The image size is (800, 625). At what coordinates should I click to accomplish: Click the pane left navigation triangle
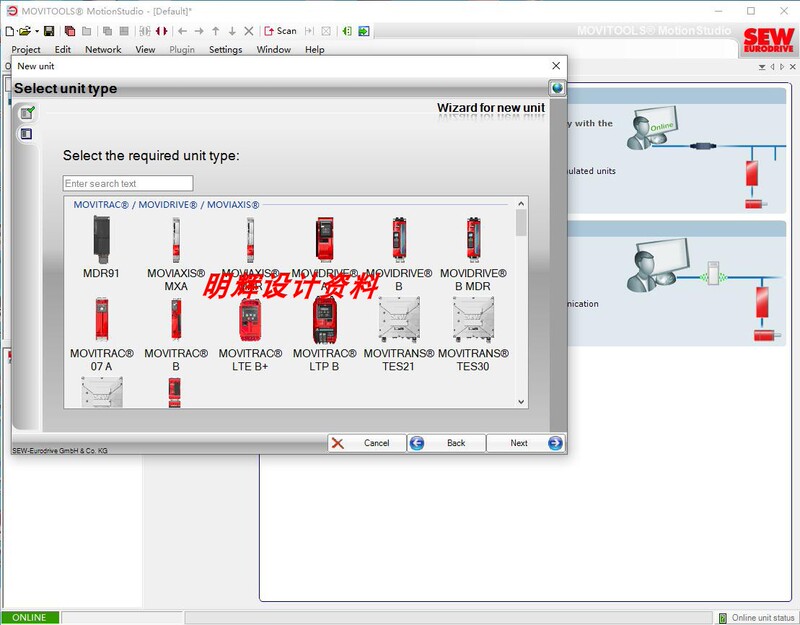[x=772, y=67]
